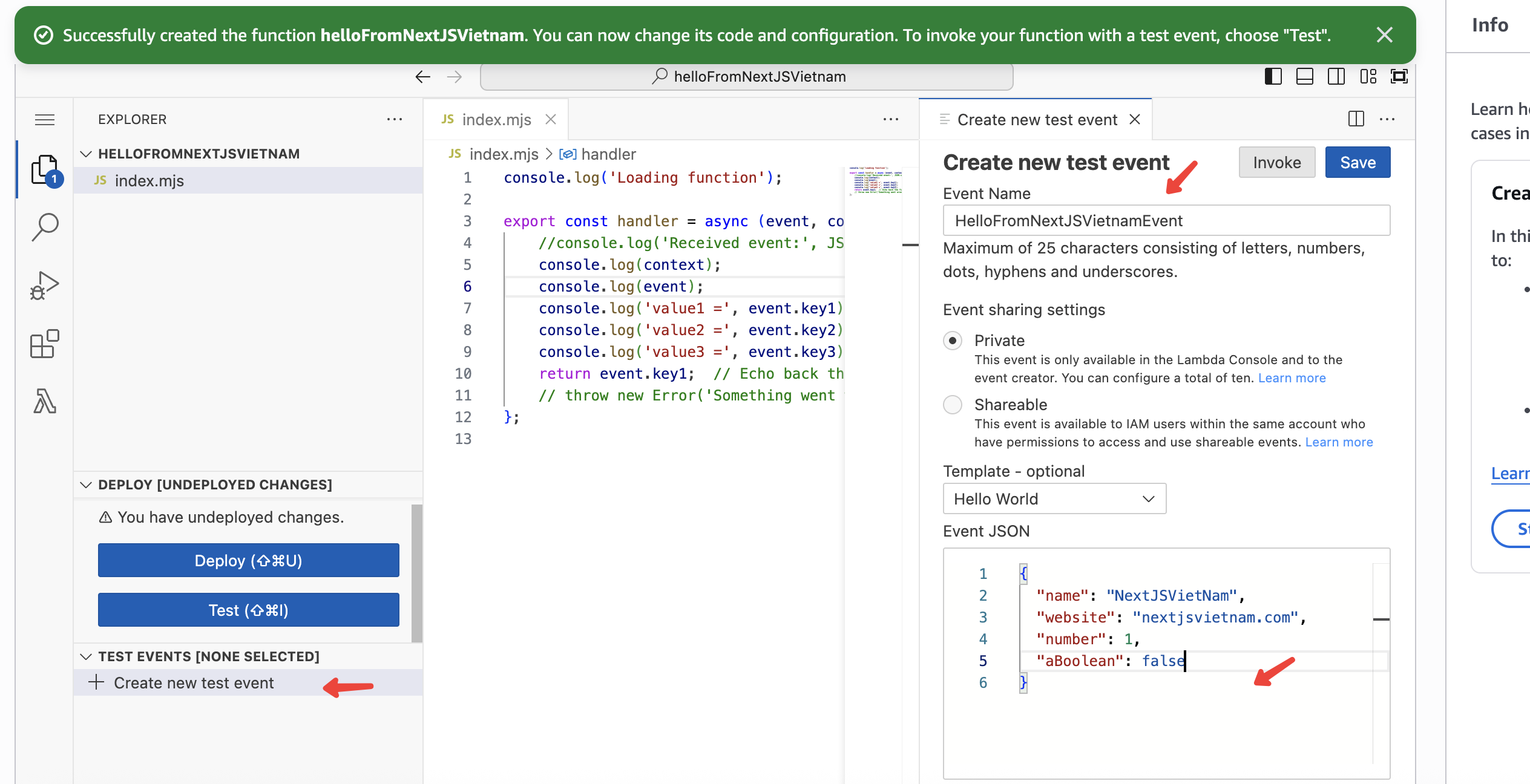Open the AWS Lambda icon in activity bar
Viewport: 1530px width, 784px height.
(x=45, y=401)
